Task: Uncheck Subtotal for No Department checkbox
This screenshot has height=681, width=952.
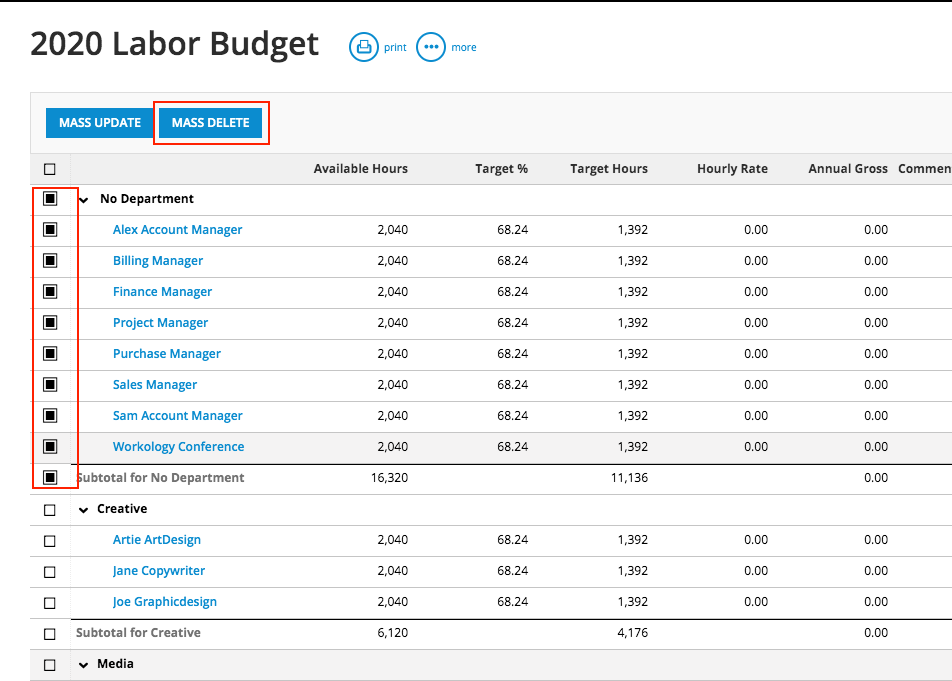Action: [x=50, y=478]
